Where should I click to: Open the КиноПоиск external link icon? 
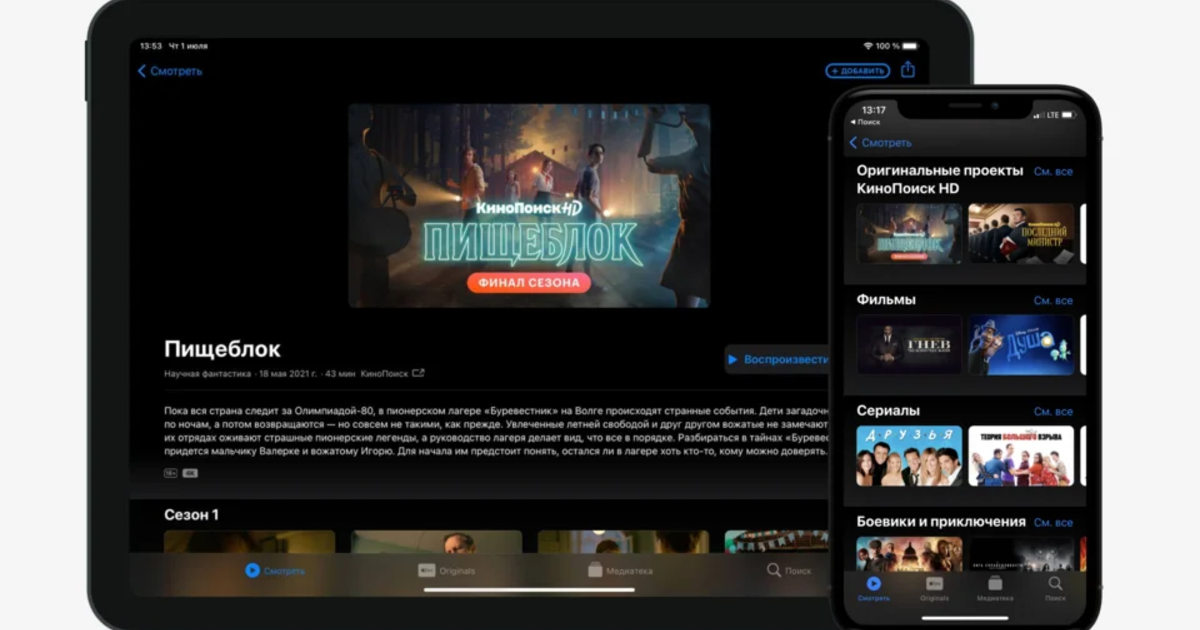(418, 373)
